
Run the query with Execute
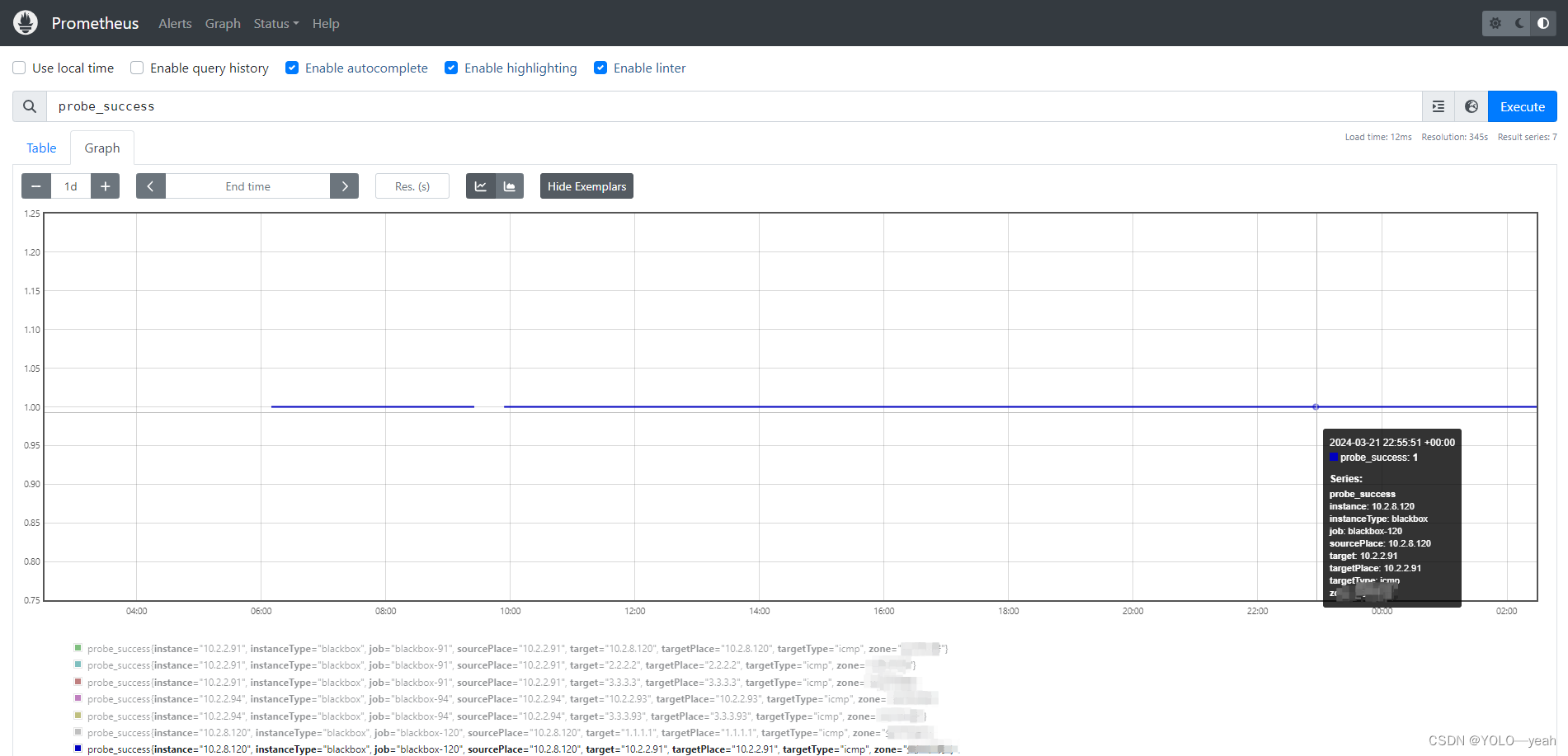click(1522, 106)
